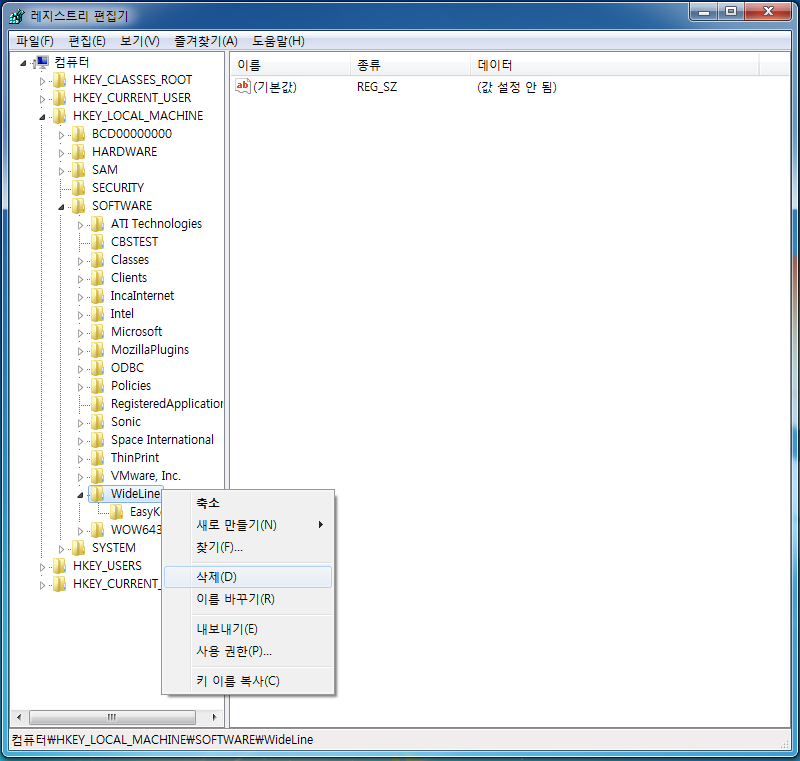This screenshot has height=761, width=800.
Task: Select the Space International tree key
Action: 162,440
